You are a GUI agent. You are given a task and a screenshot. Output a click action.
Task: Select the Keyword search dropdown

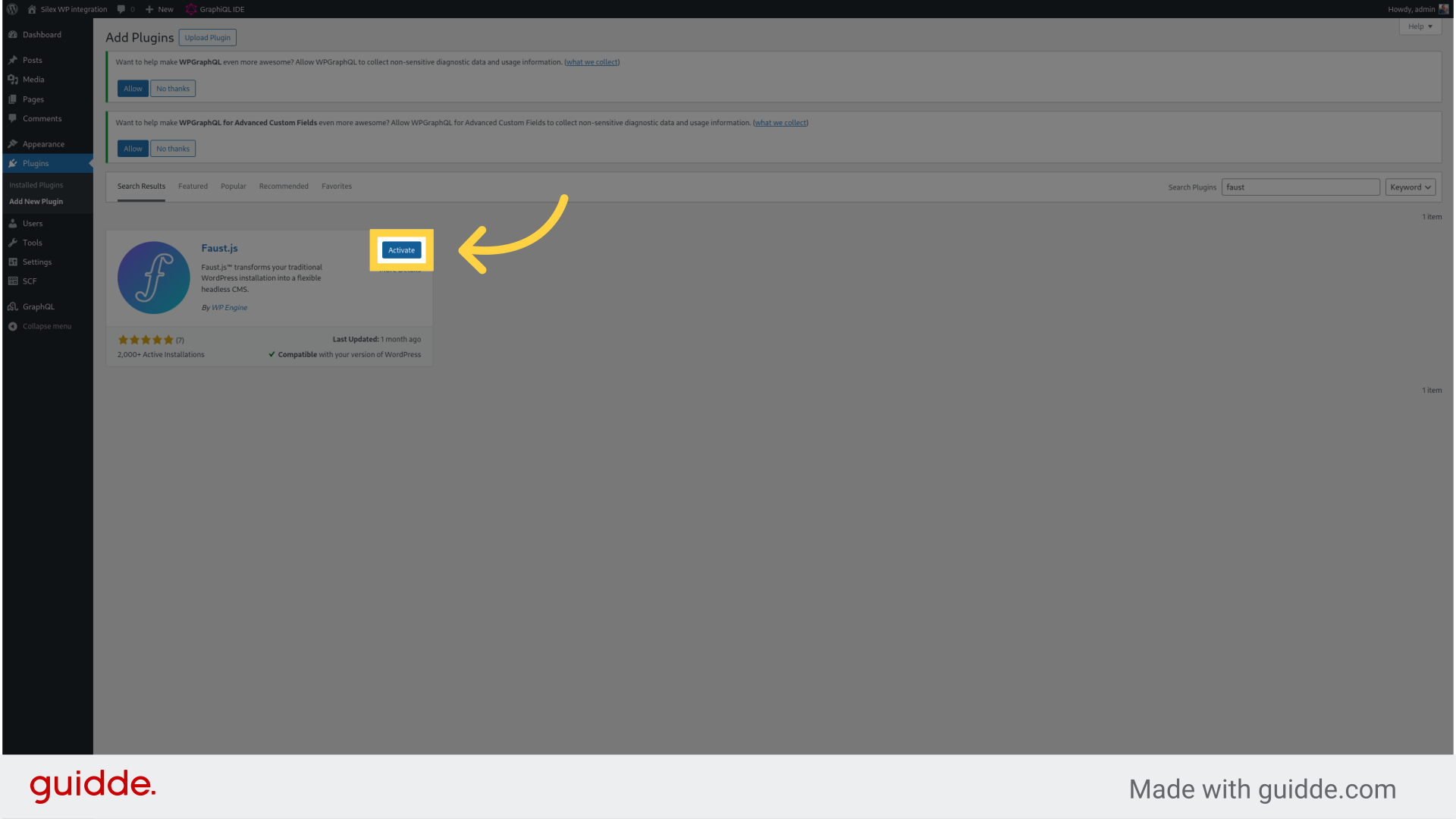coord(1410,187)
